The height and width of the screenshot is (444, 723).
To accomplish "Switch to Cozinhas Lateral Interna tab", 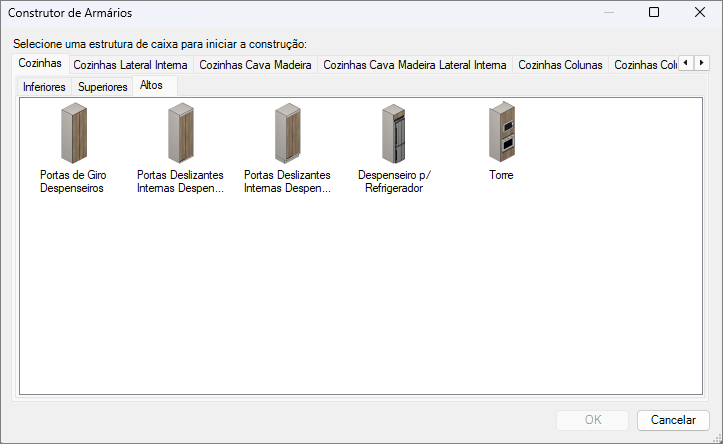I will point(130,65).
